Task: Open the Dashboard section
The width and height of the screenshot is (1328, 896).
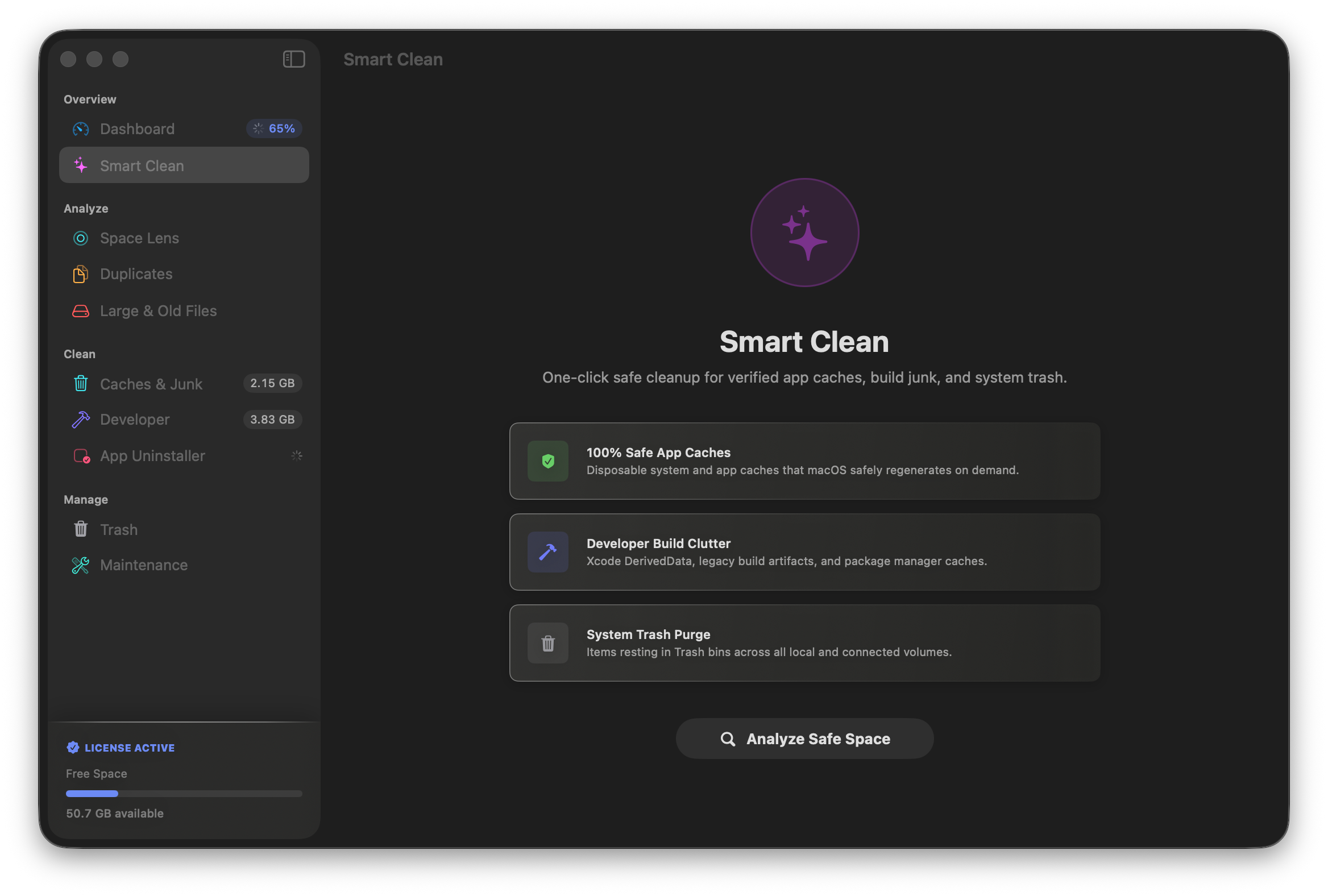Action: click(184, 129)
